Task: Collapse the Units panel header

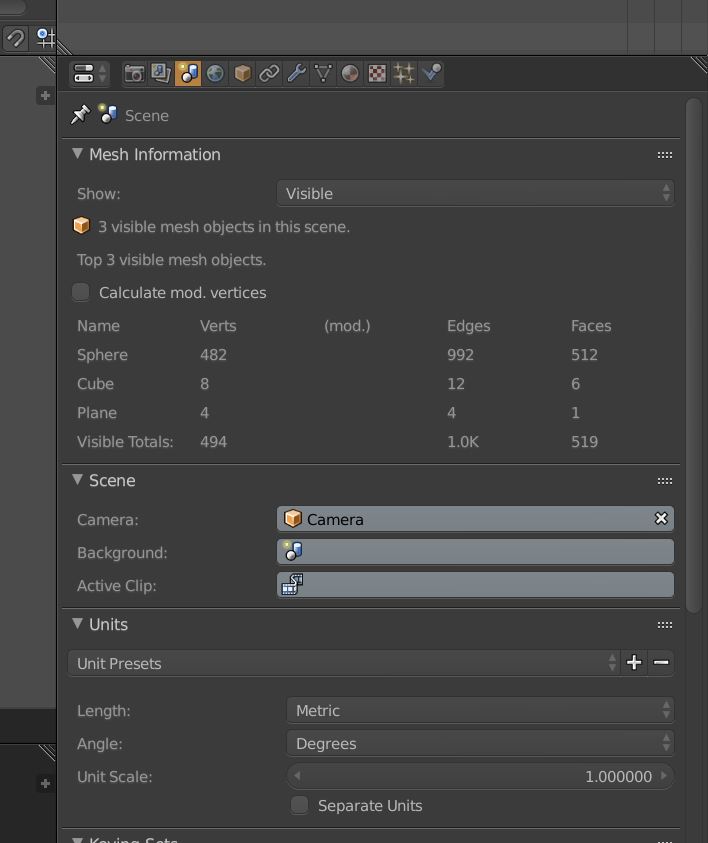Action: tap(77, 624)
